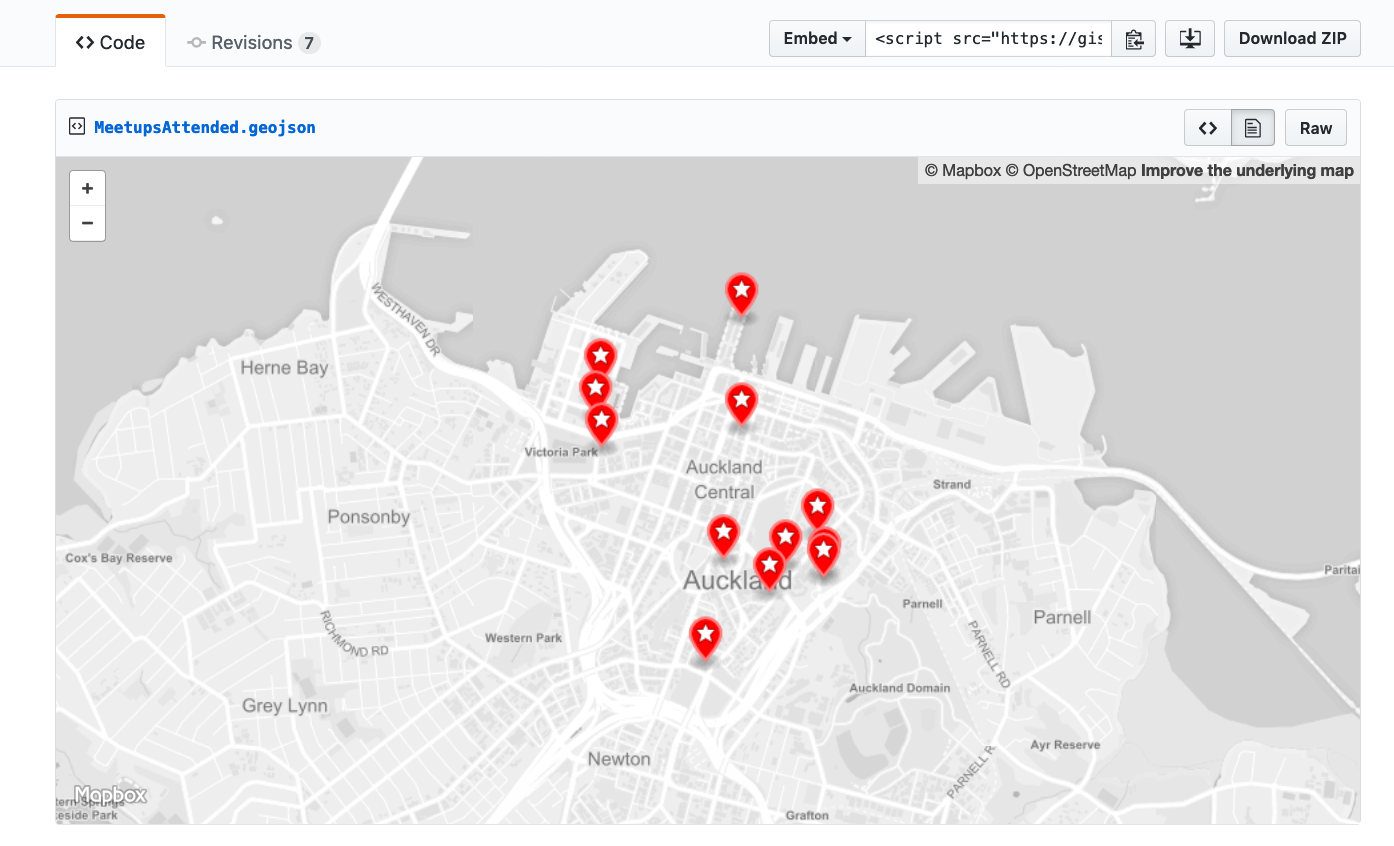Select the star marker overlapping the big Auckland label

(769, 568)
